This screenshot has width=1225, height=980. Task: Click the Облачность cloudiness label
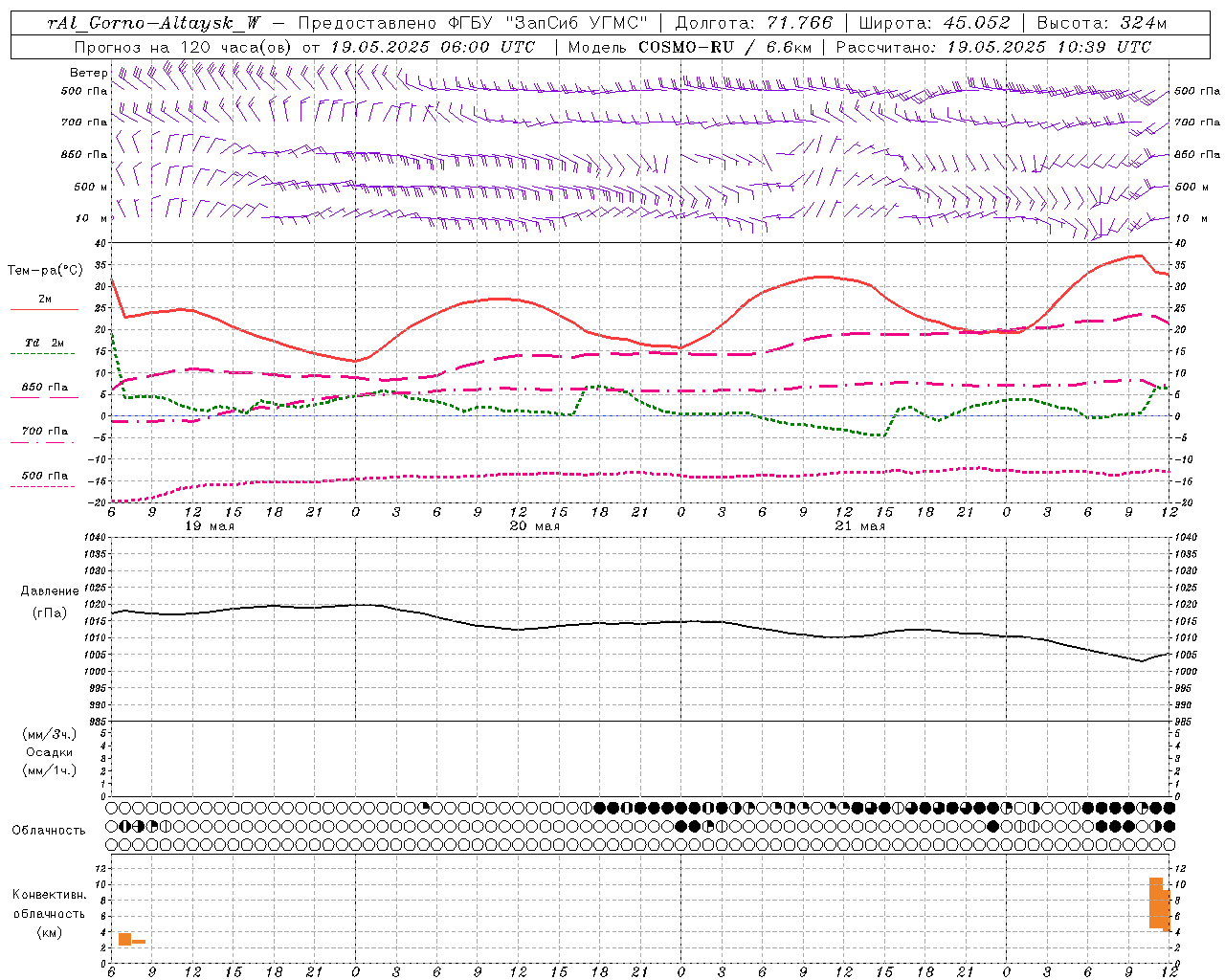[x=49, y=831]
